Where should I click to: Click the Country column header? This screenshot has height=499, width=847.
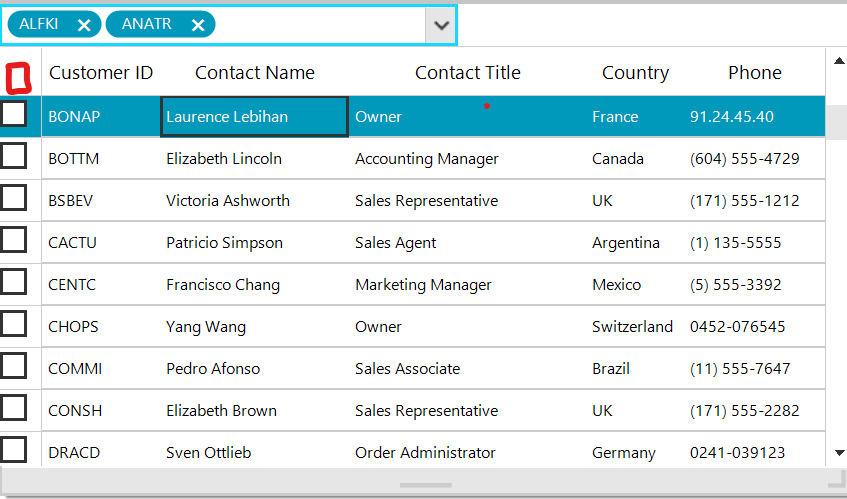pos(635,73)
